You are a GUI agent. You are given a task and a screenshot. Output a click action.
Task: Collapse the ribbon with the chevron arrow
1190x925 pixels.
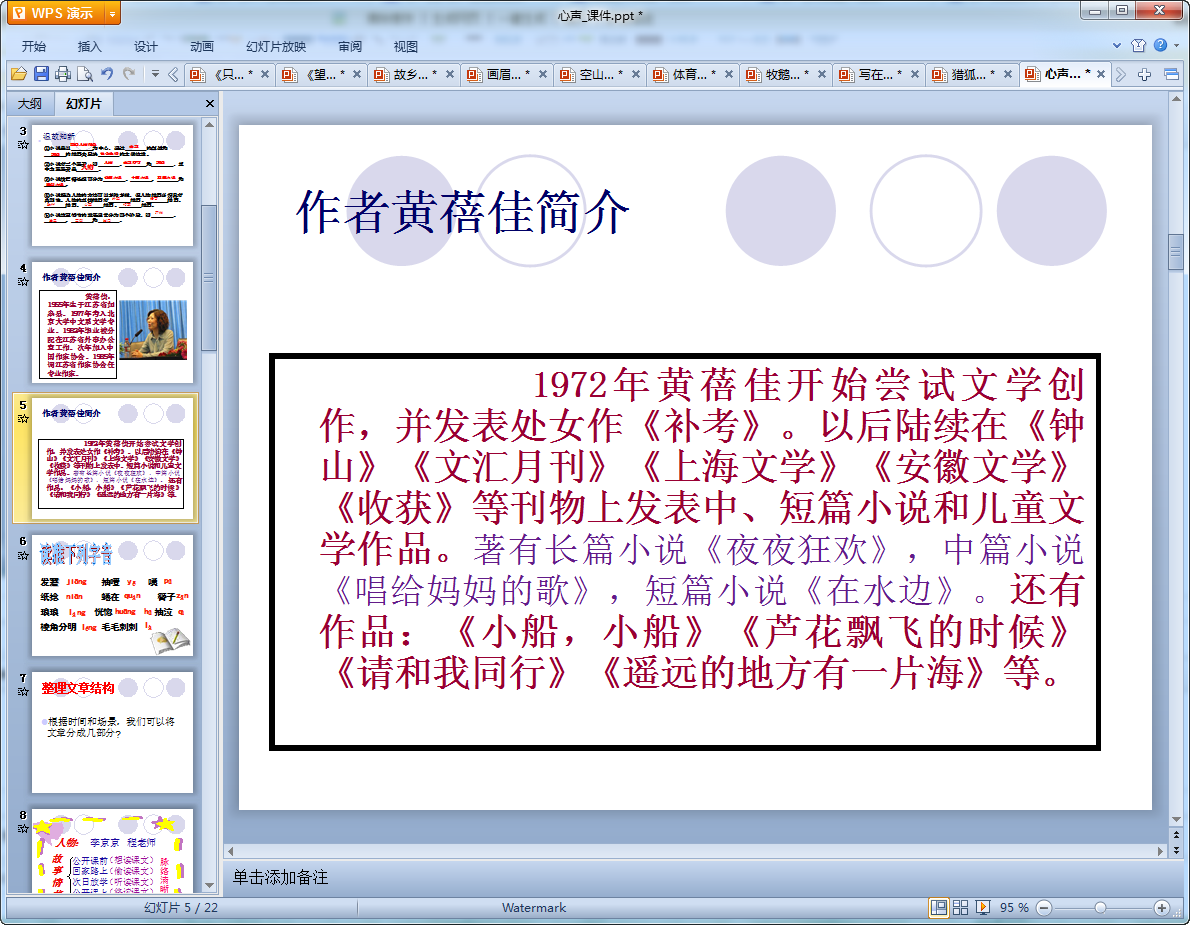(x=1117, y=45)
